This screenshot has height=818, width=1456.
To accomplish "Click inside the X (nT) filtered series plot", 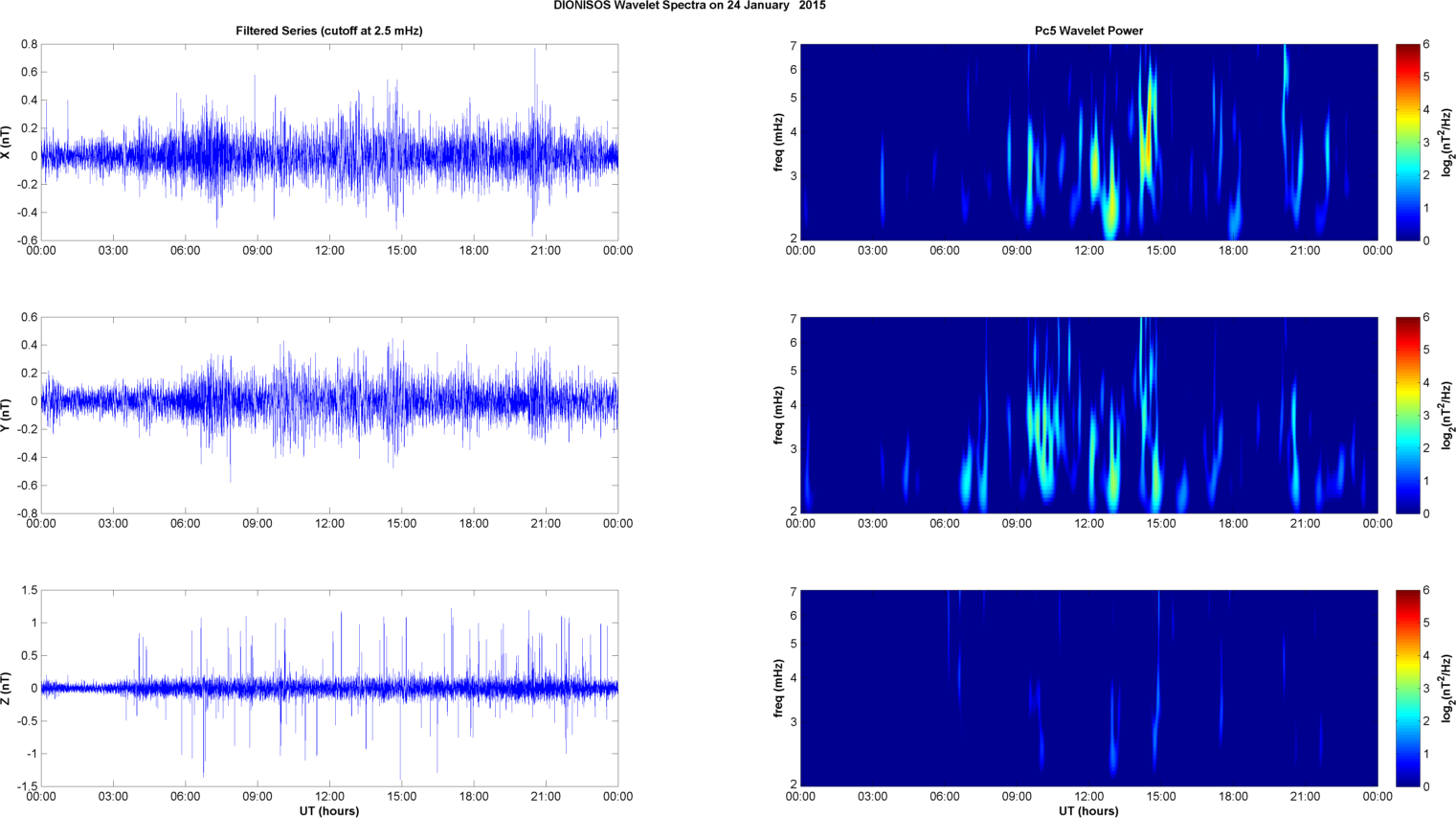I will (x=329, y=142).
